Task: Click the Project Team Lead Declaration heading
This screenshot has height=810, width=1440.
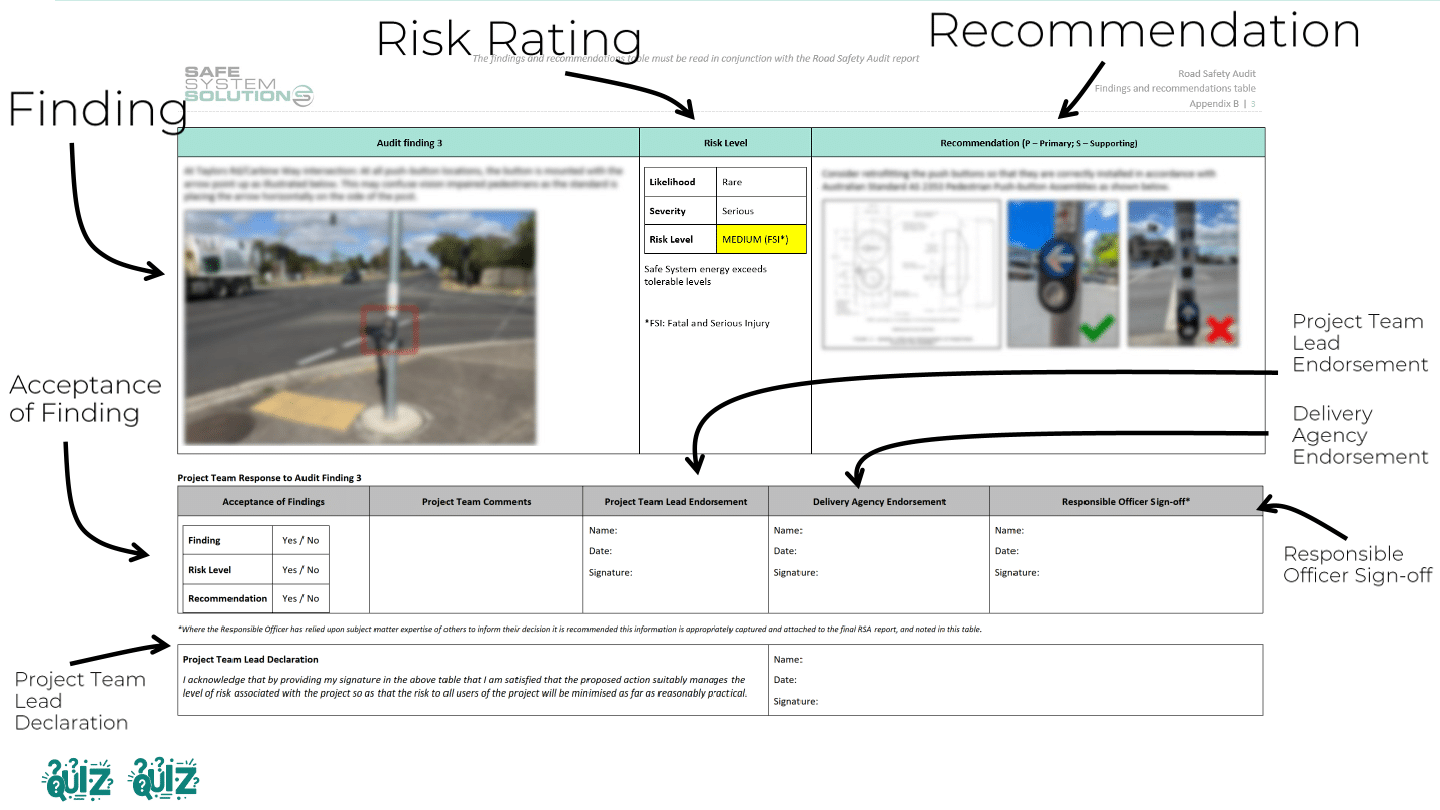Action: coord(251,660)
